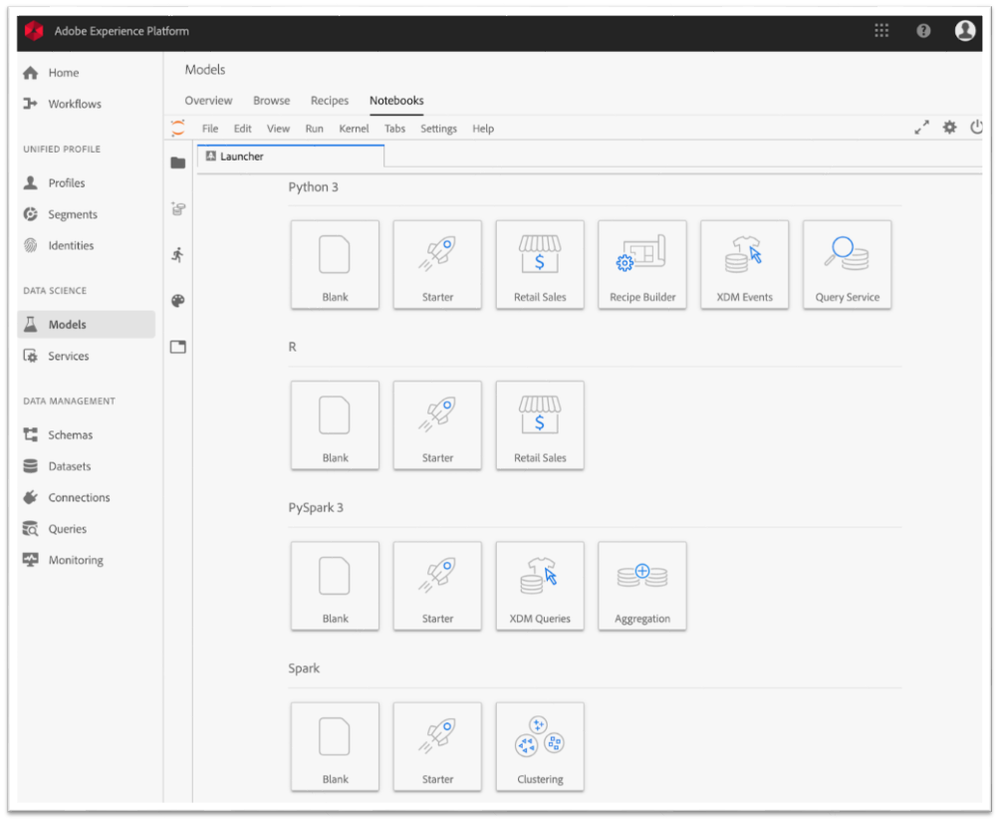Open the File menu
999x822 pixels.
tap(210, 129)
